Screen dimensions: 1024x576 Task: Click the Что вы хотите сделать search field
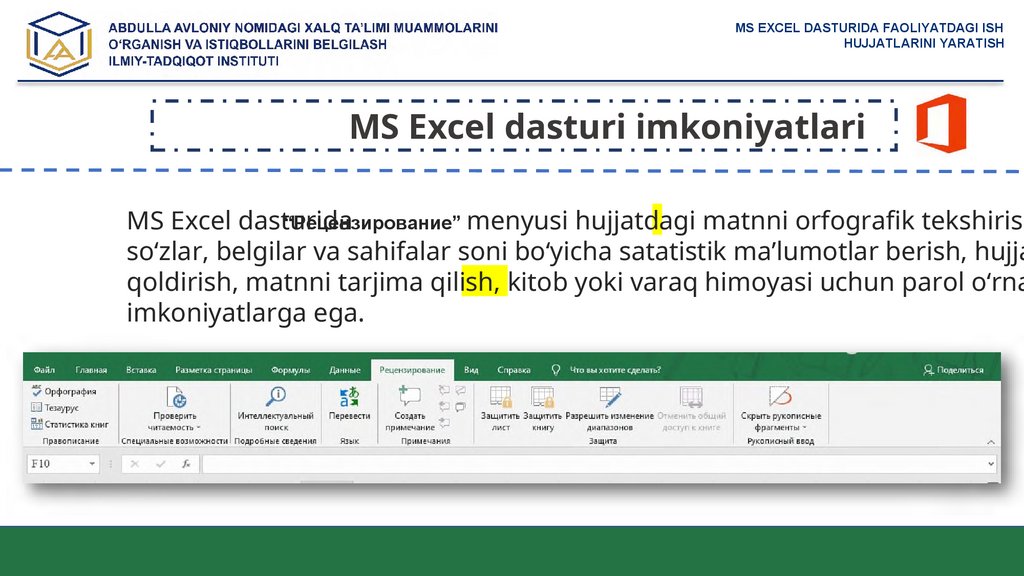(x=615, y=370)
